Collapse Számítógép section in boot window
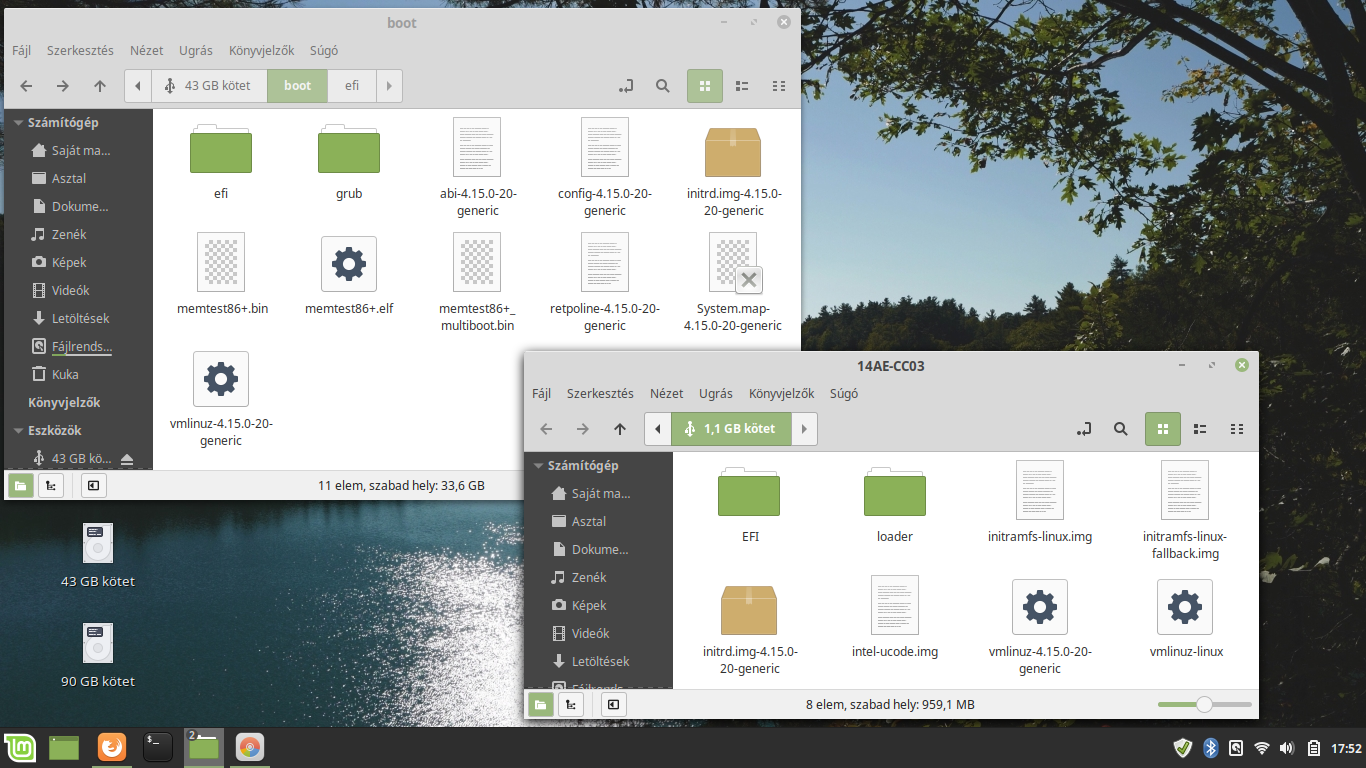Image resolution: width=1366 pixels, height=768 pixels. [x=18, y=122]
